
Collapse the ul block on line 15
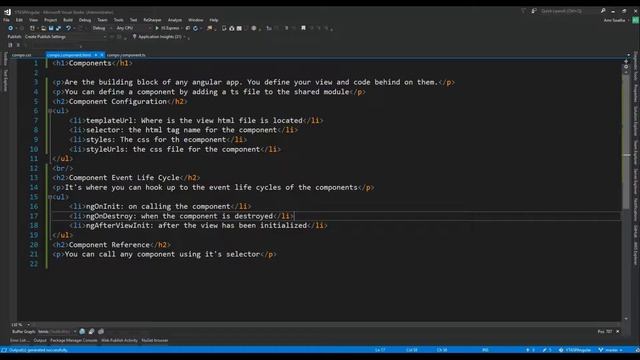[50, 197]
